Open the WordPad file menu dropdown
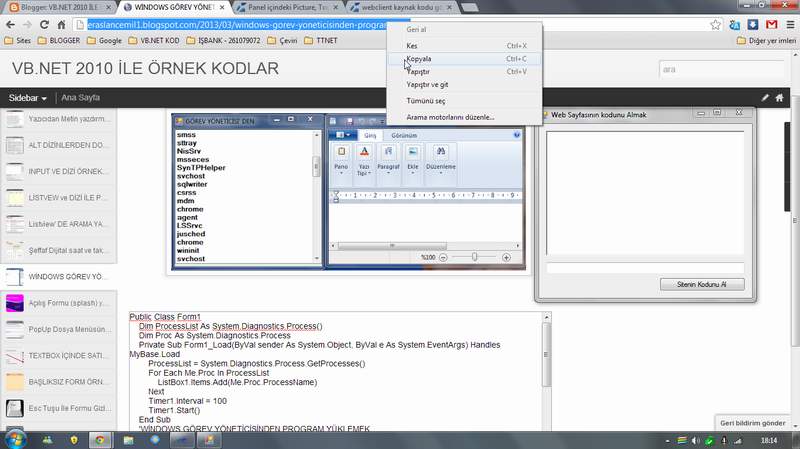800x449 pixels. point(342,135)
